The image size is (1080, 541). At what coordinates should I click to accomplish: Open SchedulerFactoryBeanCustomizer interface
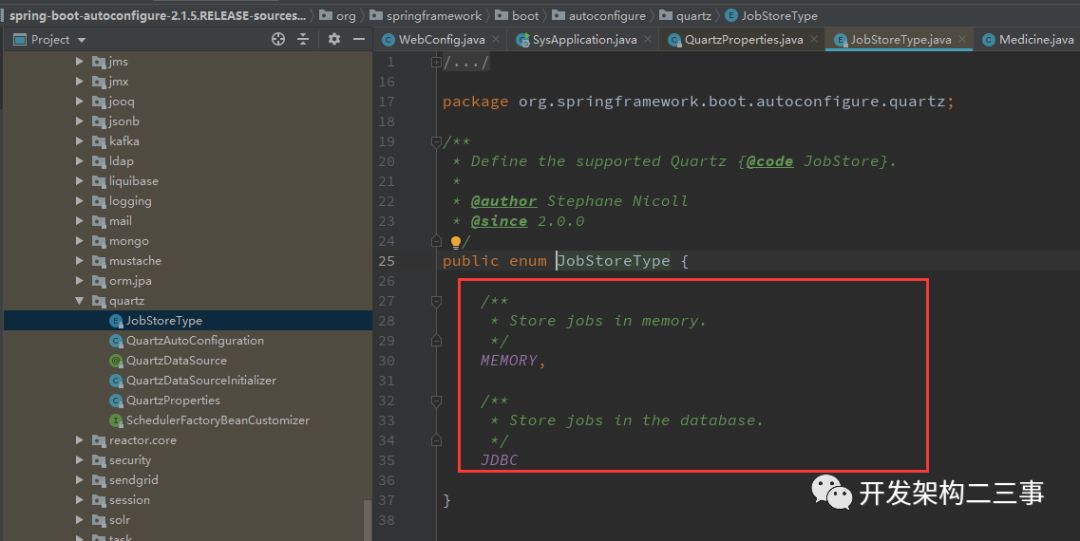(x=218, y=420)
